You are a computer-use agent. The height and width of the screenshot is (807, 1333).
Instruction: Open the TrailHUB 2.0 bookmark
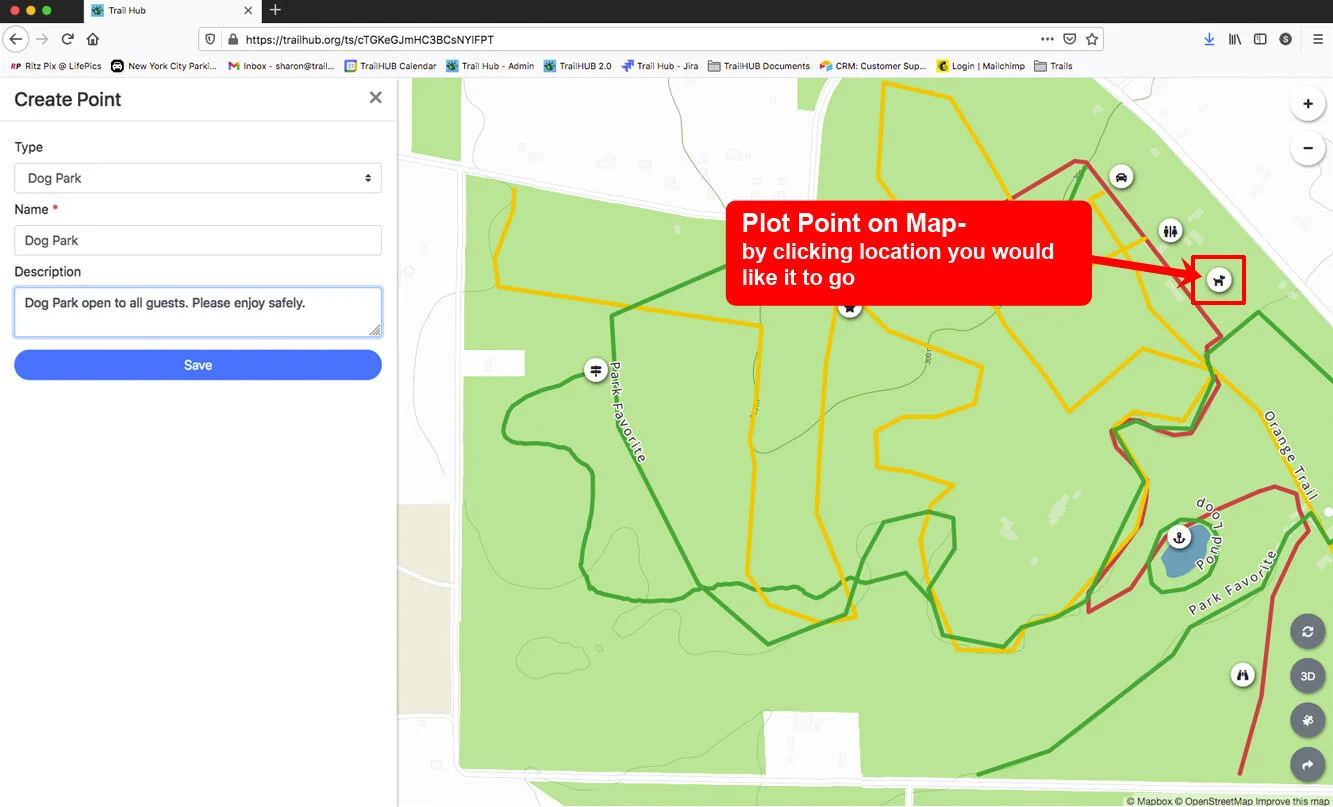578,66
